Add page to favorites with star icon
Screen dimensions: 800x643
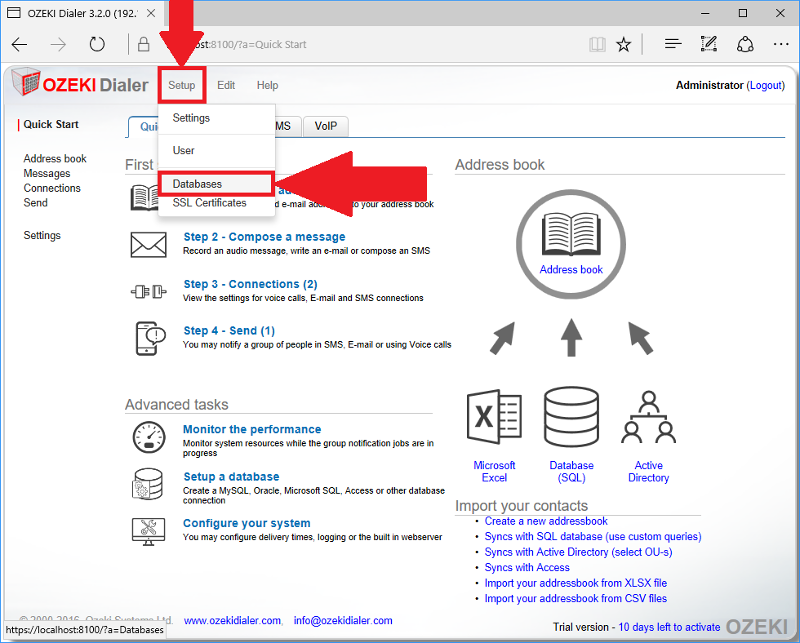click(x=623, y=44)
